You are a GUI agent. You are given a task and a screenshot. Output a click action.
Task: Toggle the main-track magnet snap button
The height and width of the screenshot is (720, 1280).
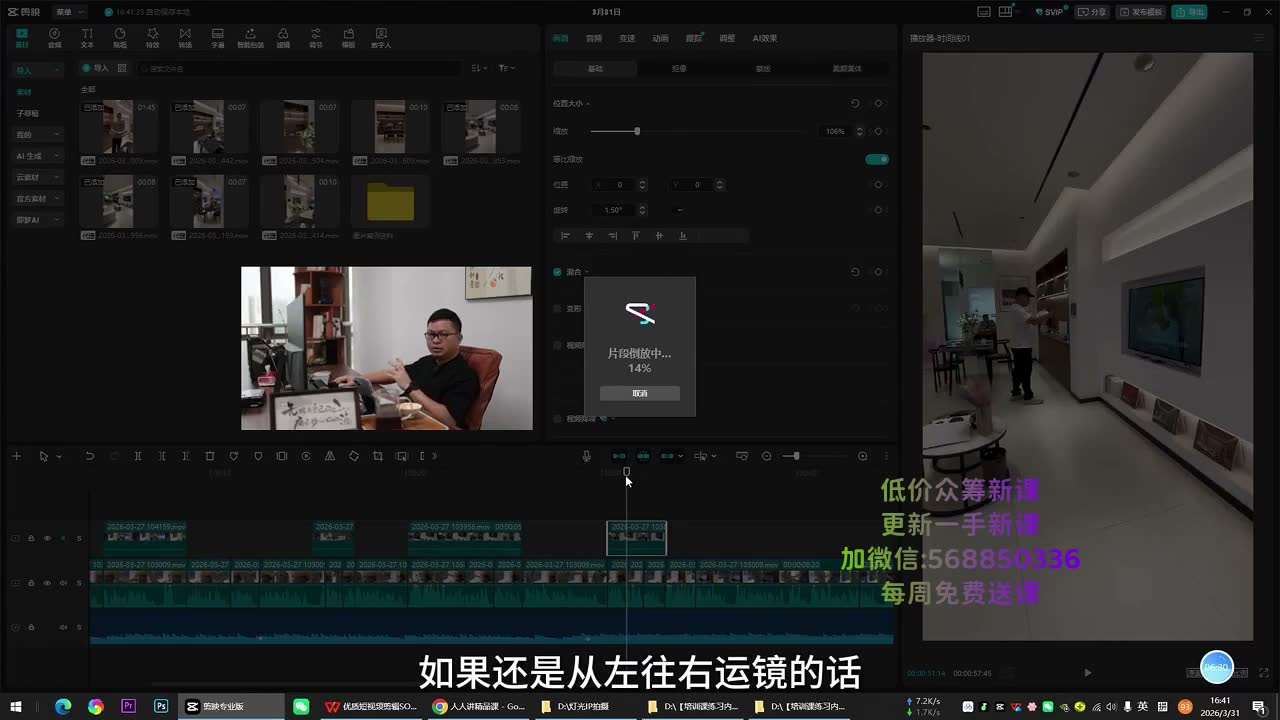619,456
